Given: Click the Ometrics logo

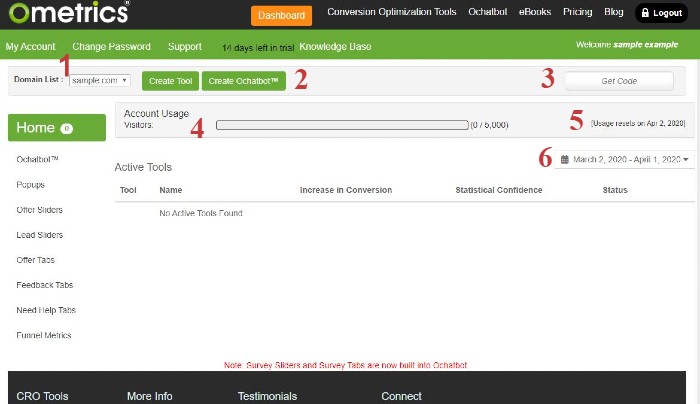Looking at the screenshot, I should point(69,12).
